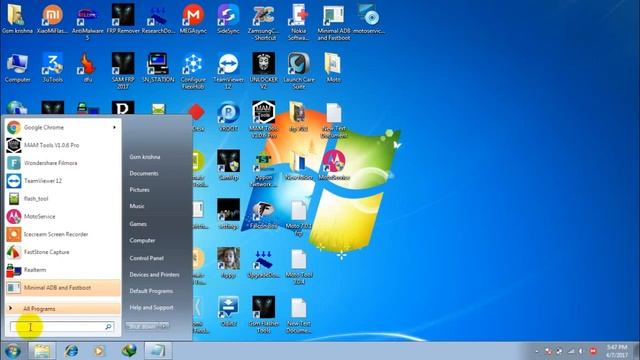Expand the Google Chrome jump list arrow
640x360 pixels.
(x=114, y=127)
